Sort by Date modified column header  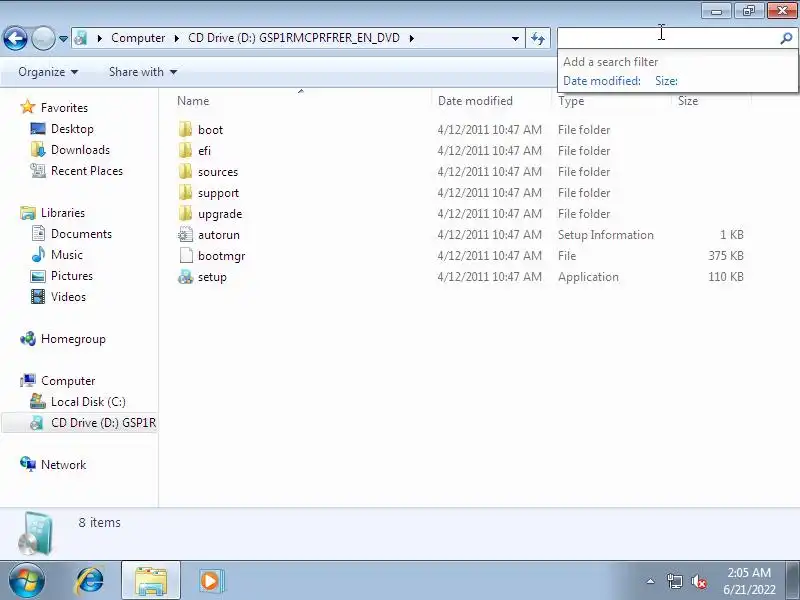point(475,101)
